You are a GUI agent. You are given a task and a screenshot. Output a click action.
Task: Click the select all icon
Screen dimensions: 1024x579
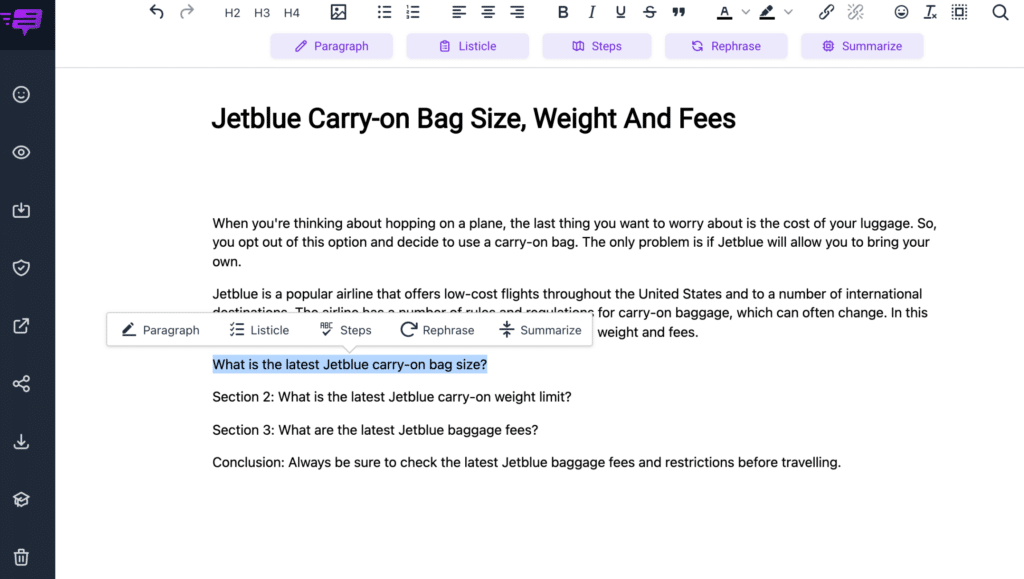[x=959, y=12]
